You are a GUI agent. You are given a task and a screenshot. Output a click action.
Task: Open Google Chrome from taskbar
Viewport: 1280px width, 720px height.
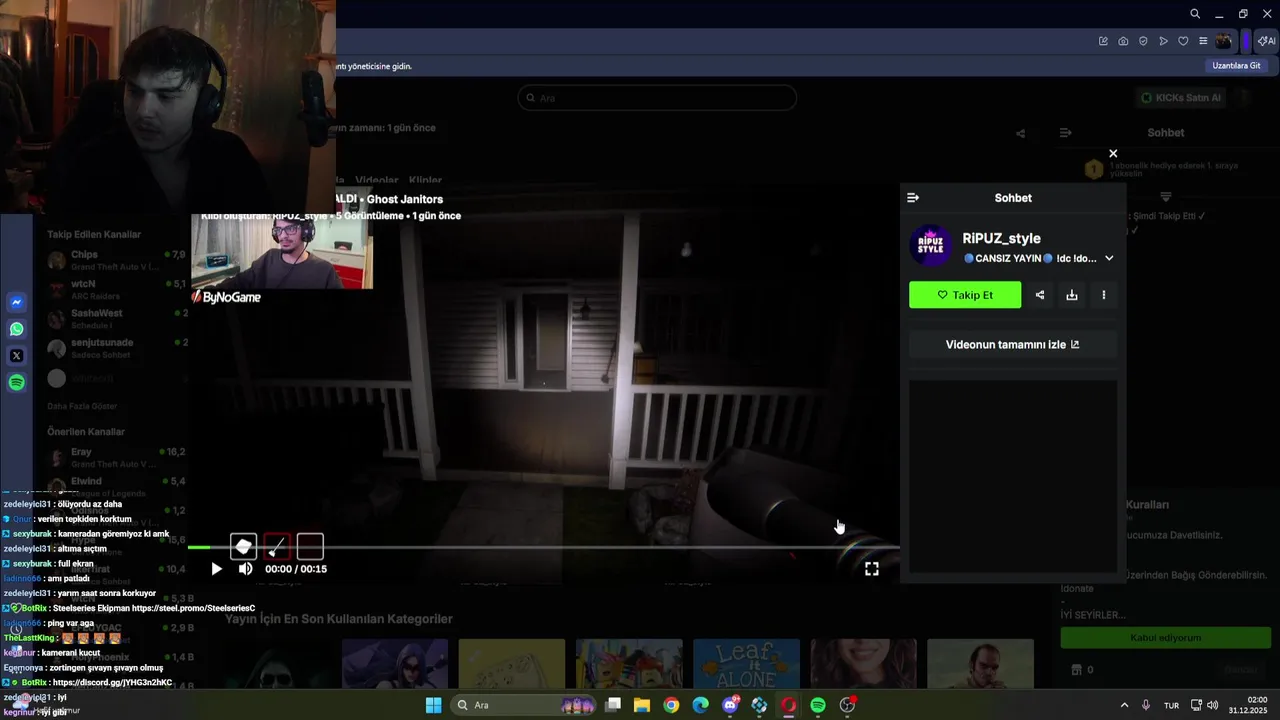tap(671, 705)
